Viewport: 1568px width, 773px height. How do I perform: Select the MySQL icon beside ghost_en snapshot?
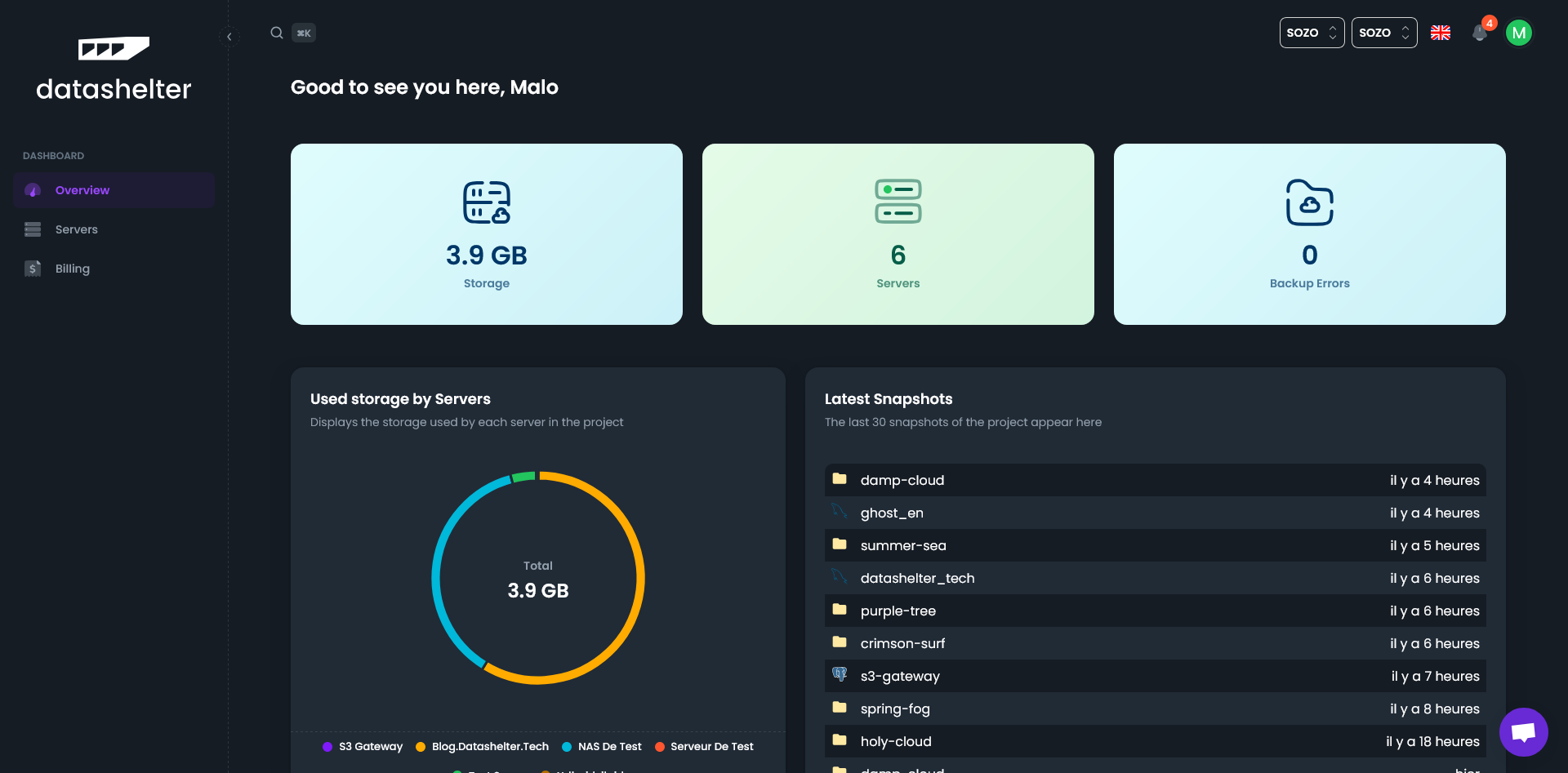tap(840, 513)
